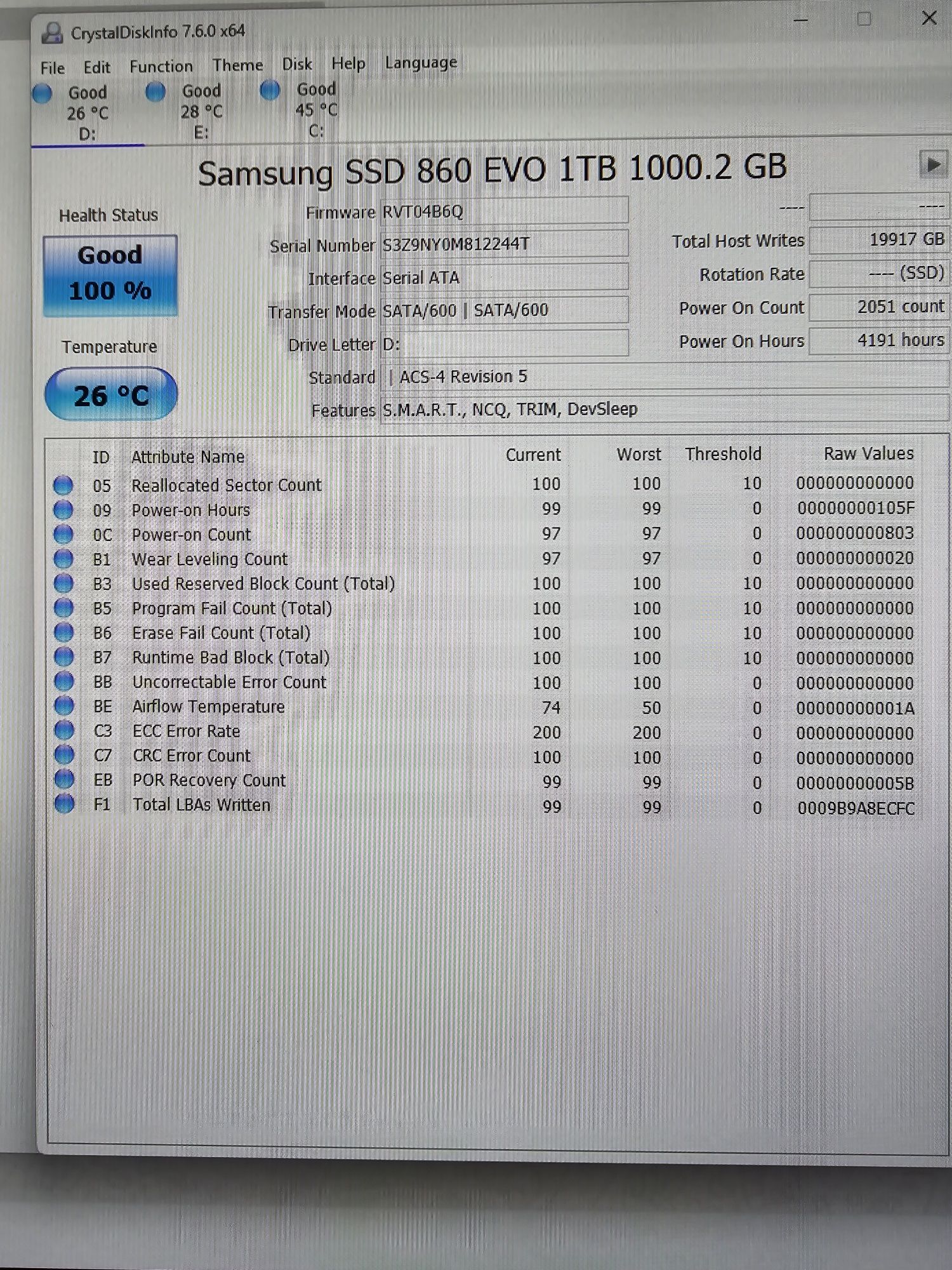Image resolution: width=952 pixels, height=1270 pixels.
Task: Click raw value 0009B9A8ECFC
Action: pyautogui.click(x=856, y=808)
